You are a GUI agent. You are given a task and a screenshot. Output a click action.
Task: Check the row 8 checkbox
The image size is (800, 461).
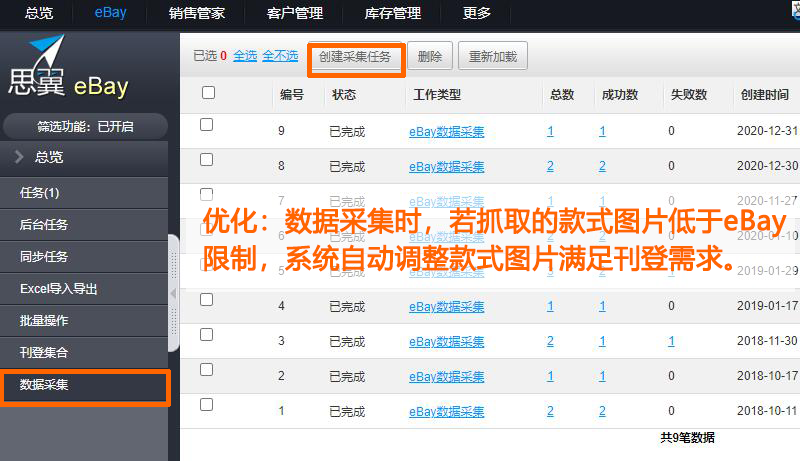206,160
